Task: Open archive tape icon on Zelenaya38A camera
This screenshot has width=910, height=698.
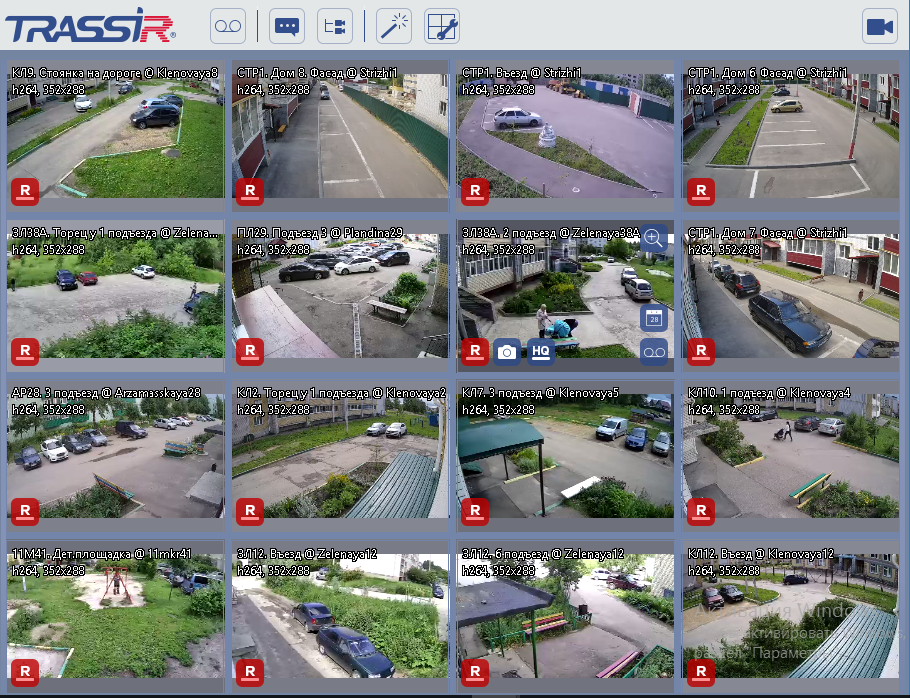Action: pyautogui.click(x=654, y=351)
